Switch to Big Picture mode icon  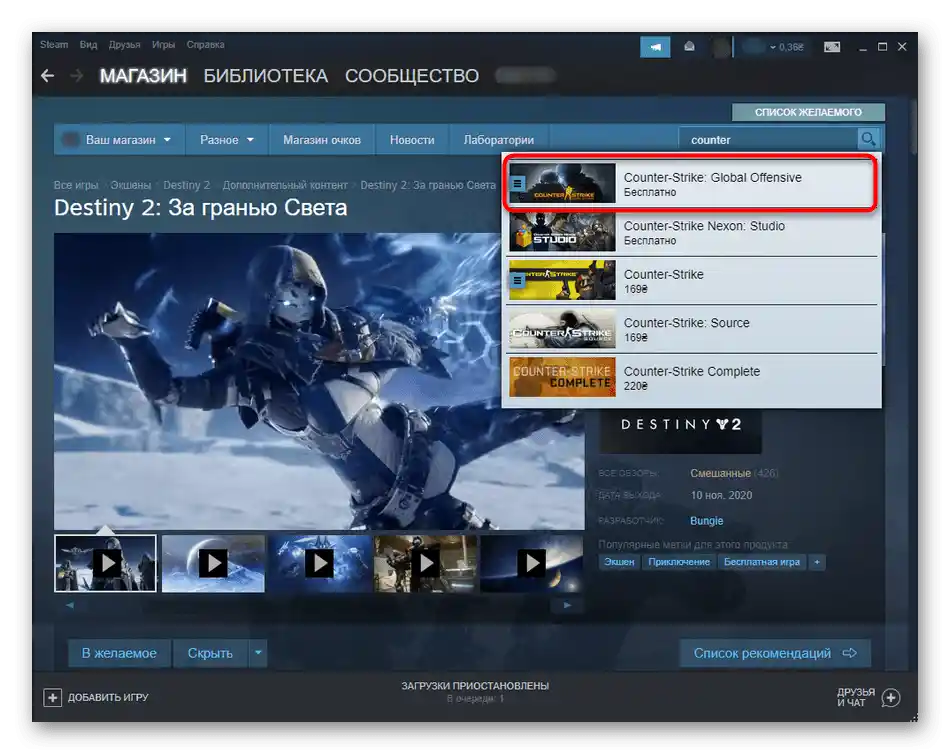click(x=832, y=47)
